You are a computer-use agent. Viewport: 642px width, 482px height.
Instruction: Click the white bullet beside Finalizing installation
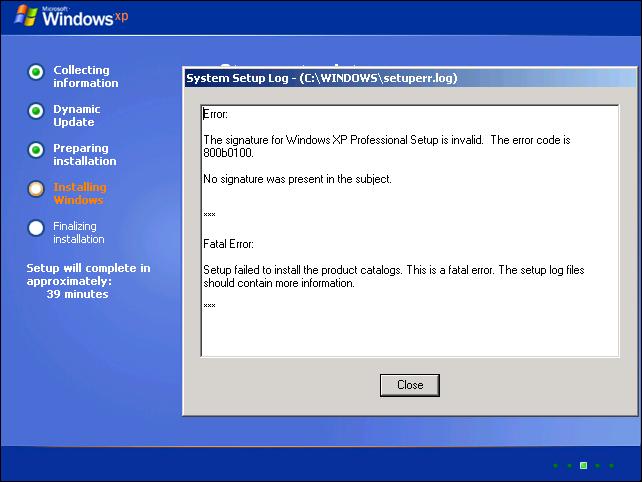click(36, 228)
